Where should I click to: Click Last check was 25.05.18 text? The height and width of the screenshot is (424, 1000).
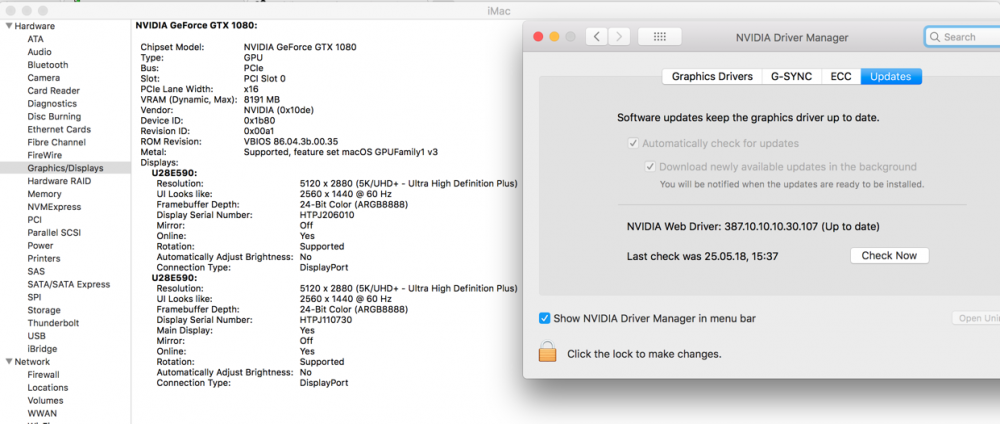pyautogui.click(x=702, y=256)
